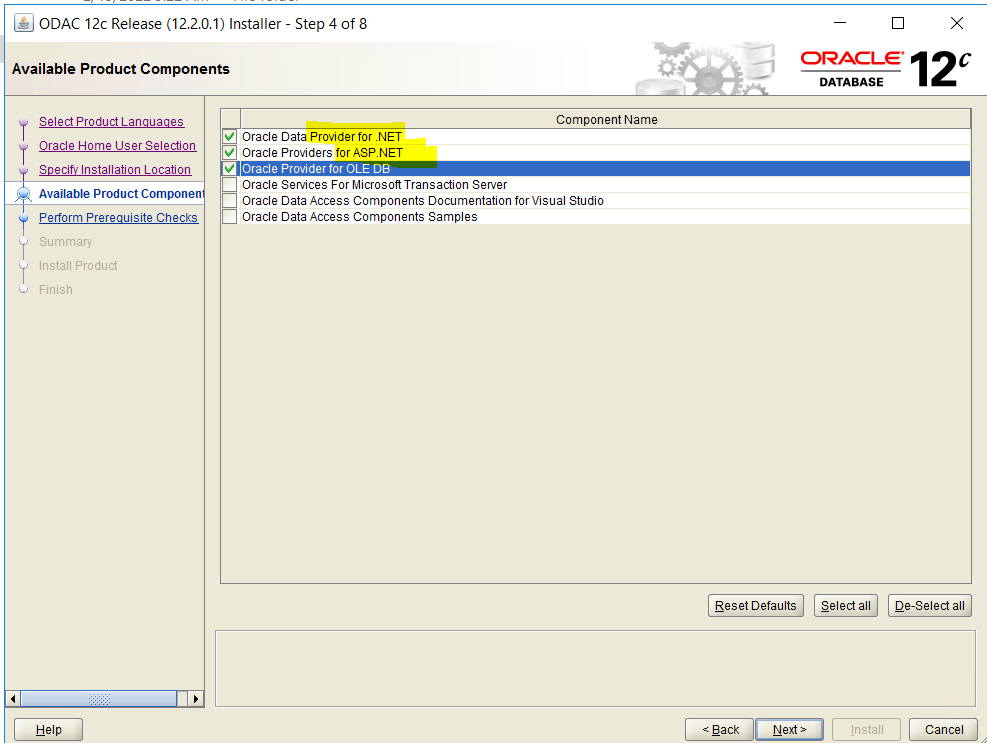
Task: Maximize the ODAC installer window
Action: 898,23
